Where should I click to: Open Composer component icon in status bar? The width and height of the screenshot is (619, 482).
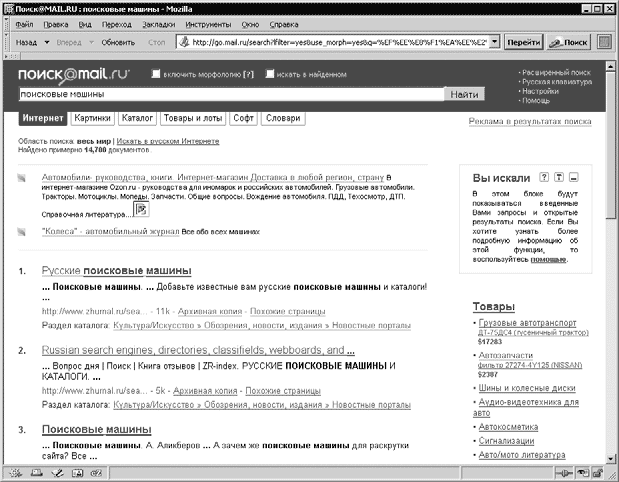57,472
